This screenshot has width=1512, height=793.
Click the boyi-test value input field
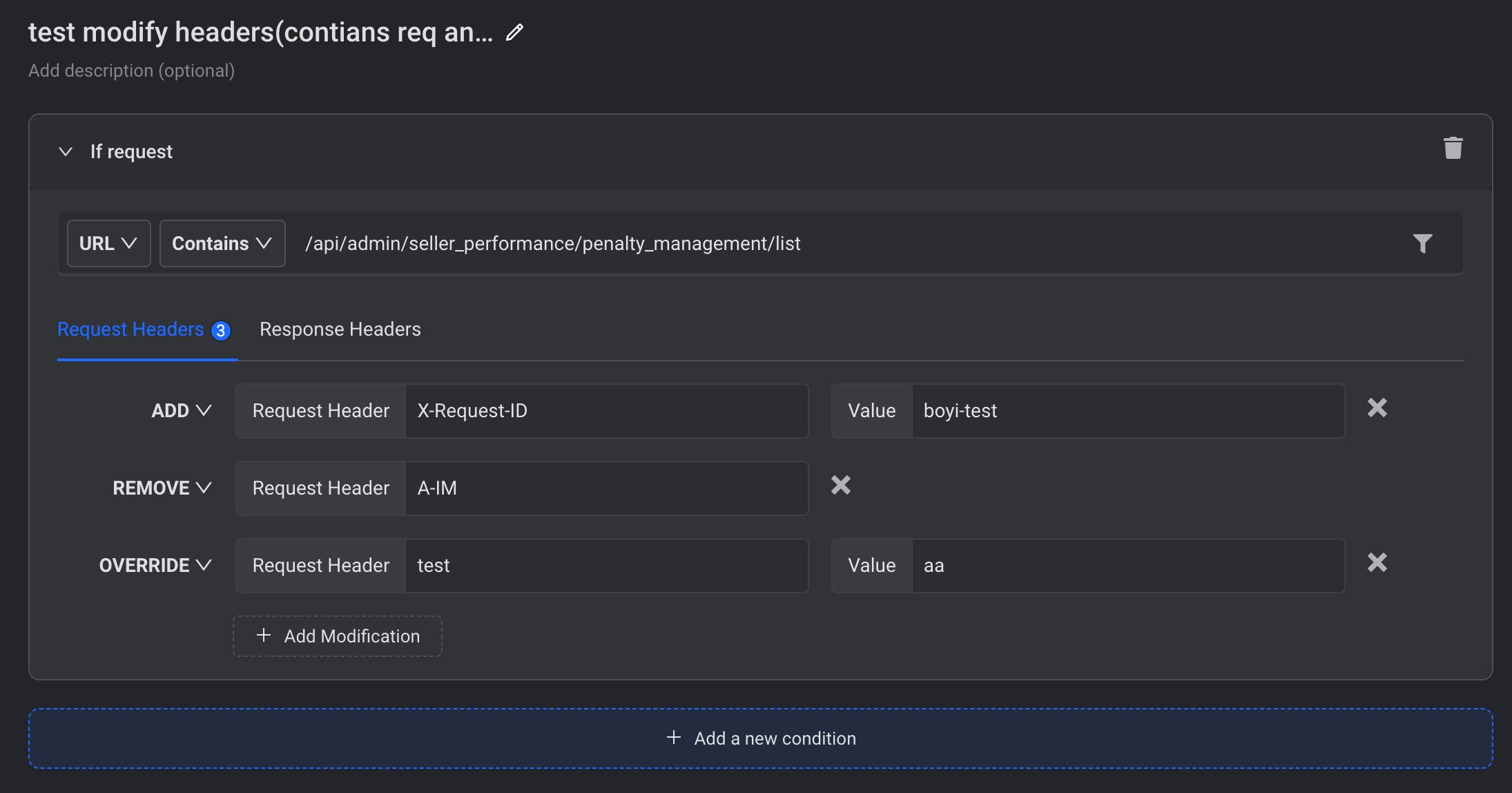tap(1127, 411)
